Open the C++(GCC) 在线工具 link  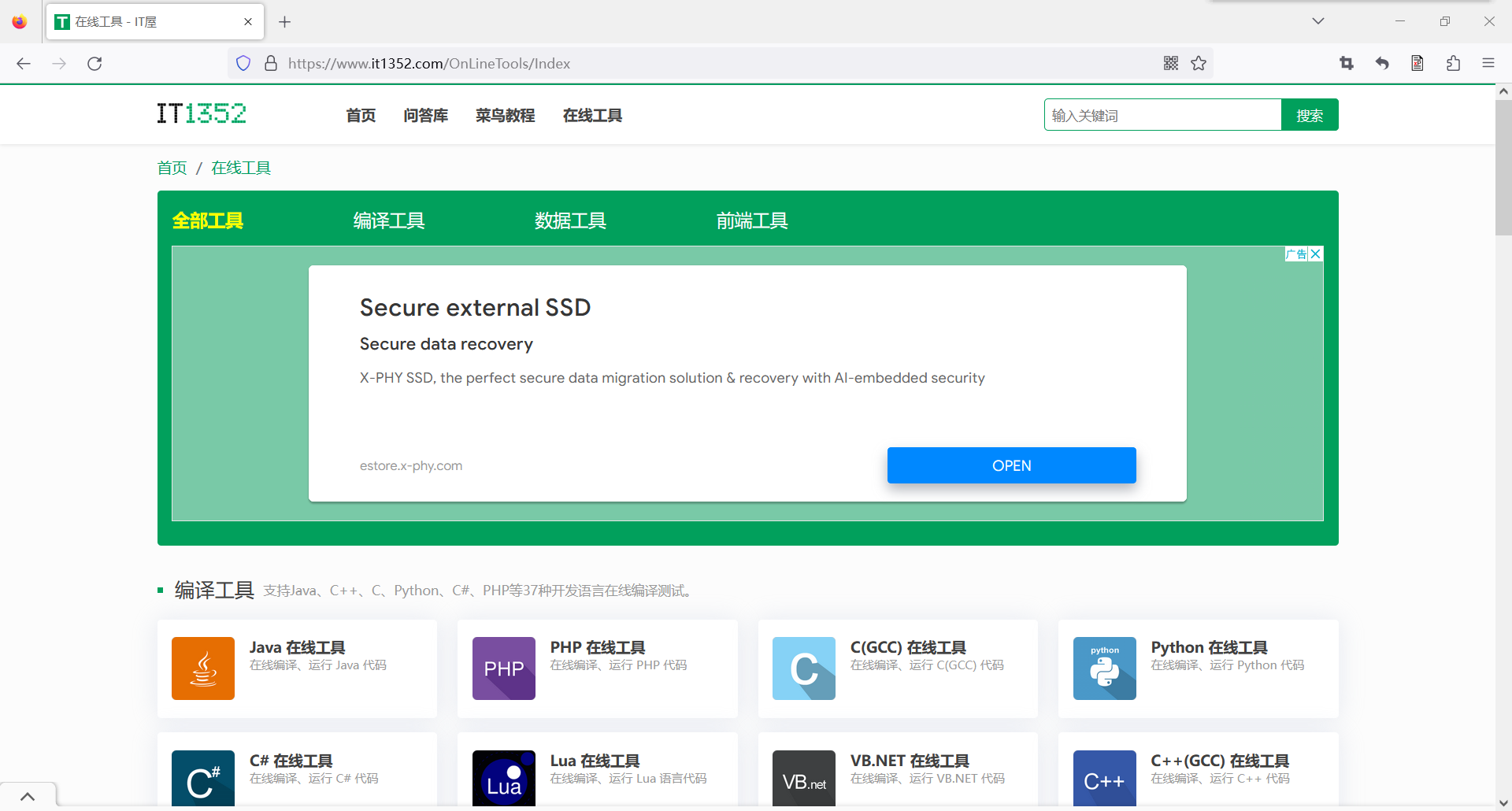(1220, 761)
